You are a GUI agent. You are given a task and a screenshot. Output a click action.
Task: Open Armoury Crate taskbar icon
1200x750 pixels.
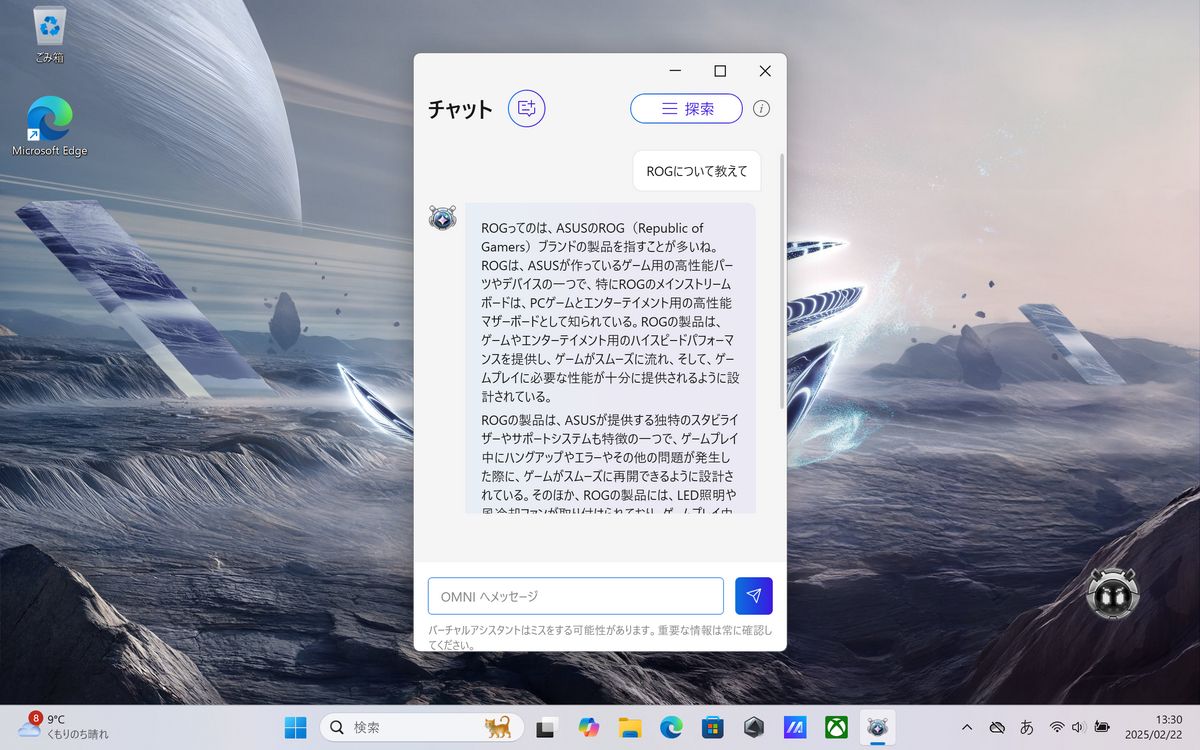[x=754, y=727]
